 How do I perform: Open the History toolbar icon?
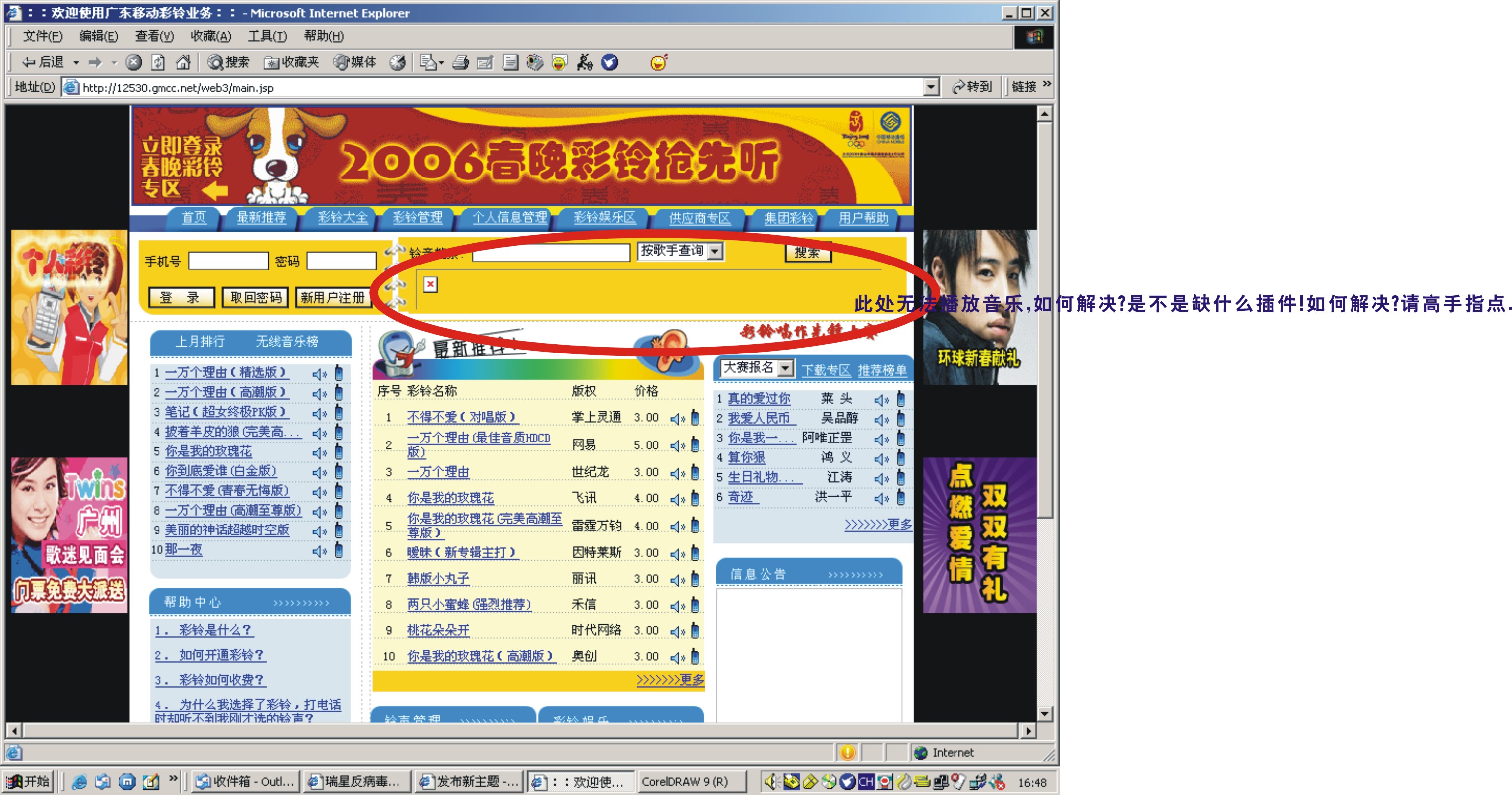pos(398,62)
